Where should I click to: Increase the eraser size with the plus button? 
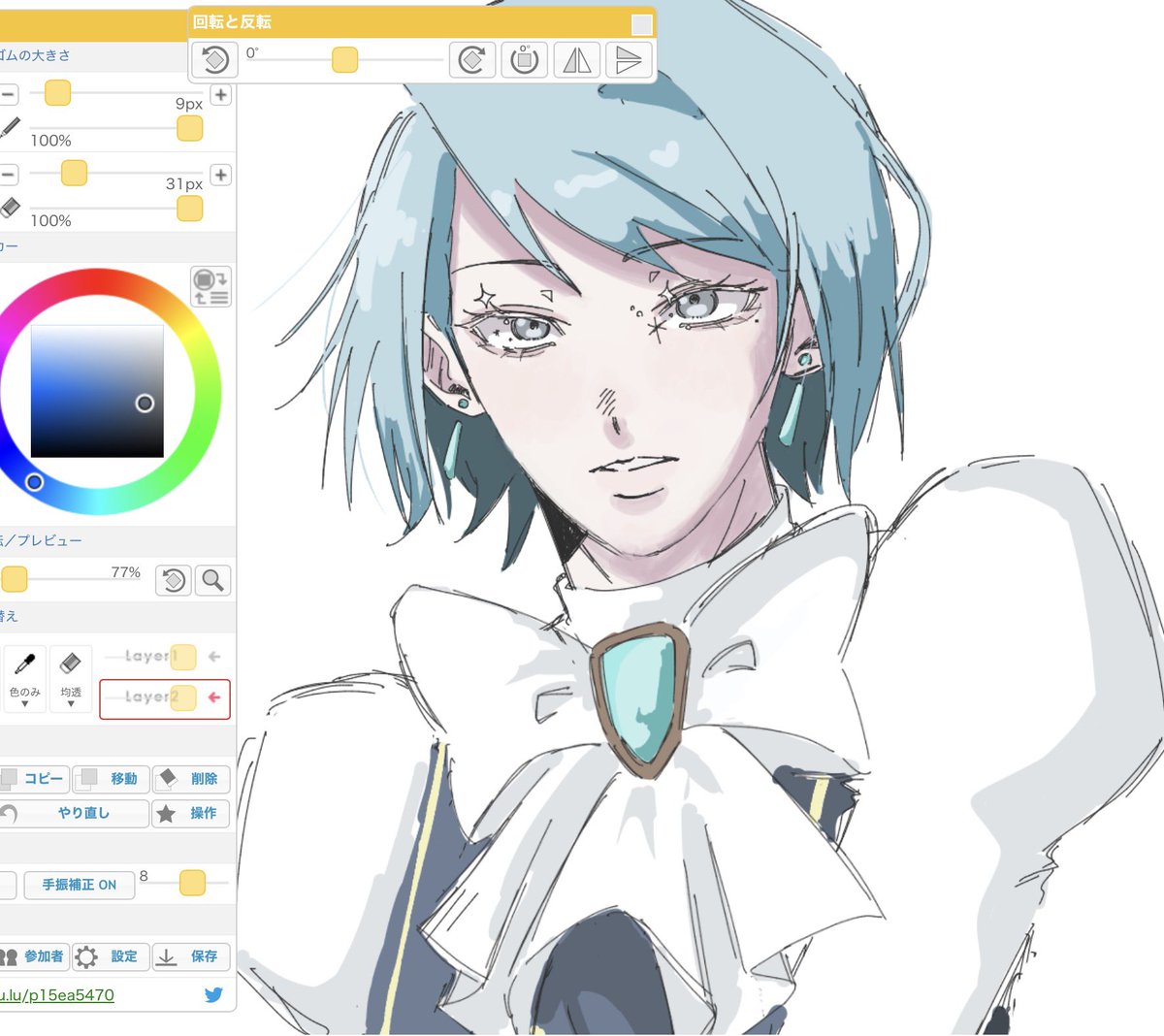click(x=221, y=175)
